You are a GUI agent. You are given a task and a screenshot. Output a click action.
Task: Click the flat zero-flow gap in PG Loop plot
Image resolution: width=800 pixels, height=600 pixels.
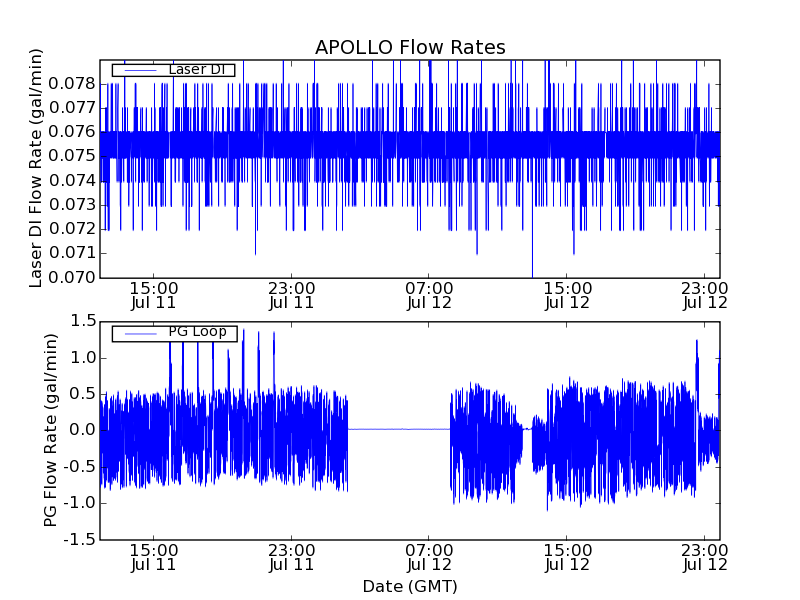[398, 429]
